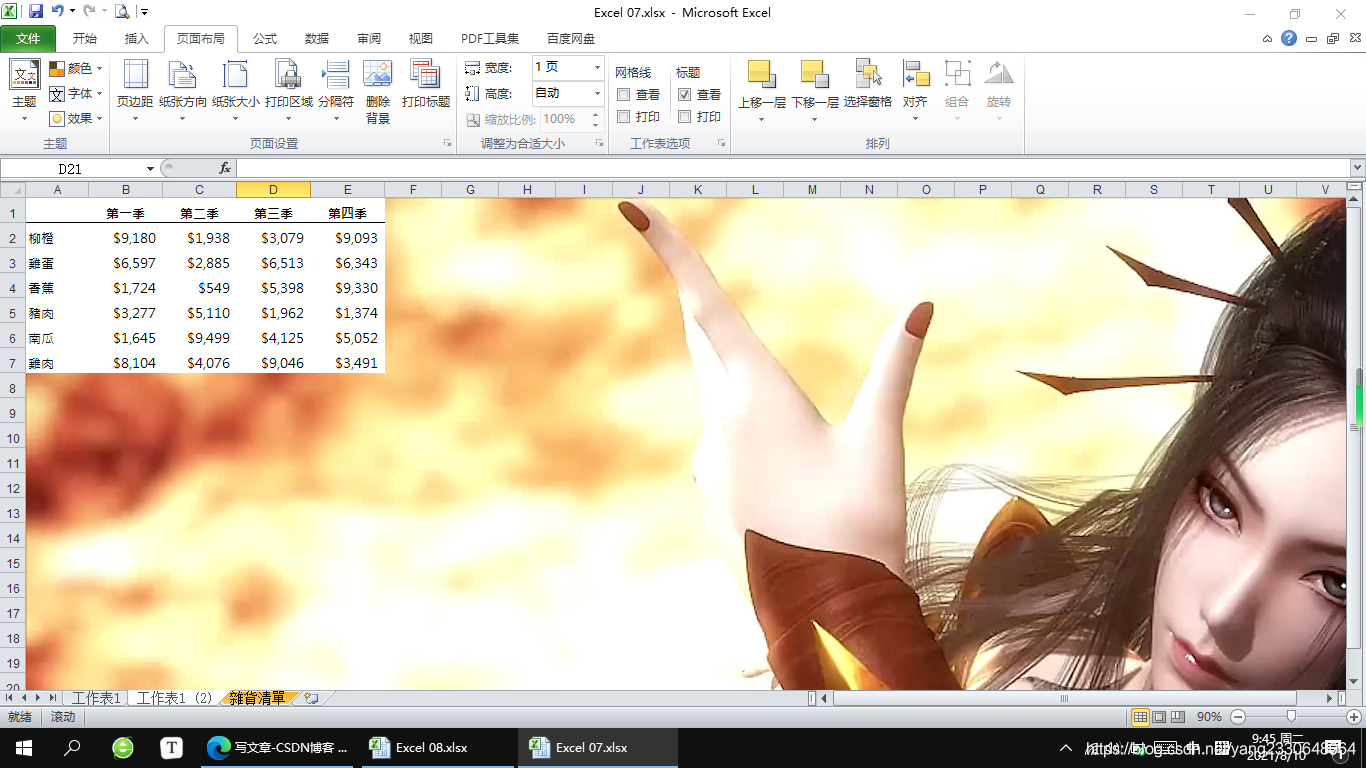This screenshot has width=1366, height=768.
Task: Select row 5 header
Action: [13, 313]
